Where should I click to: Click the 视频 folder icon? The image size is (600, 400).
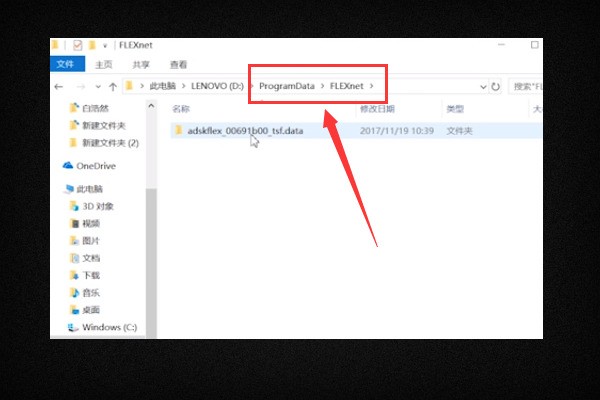[74, 224]
